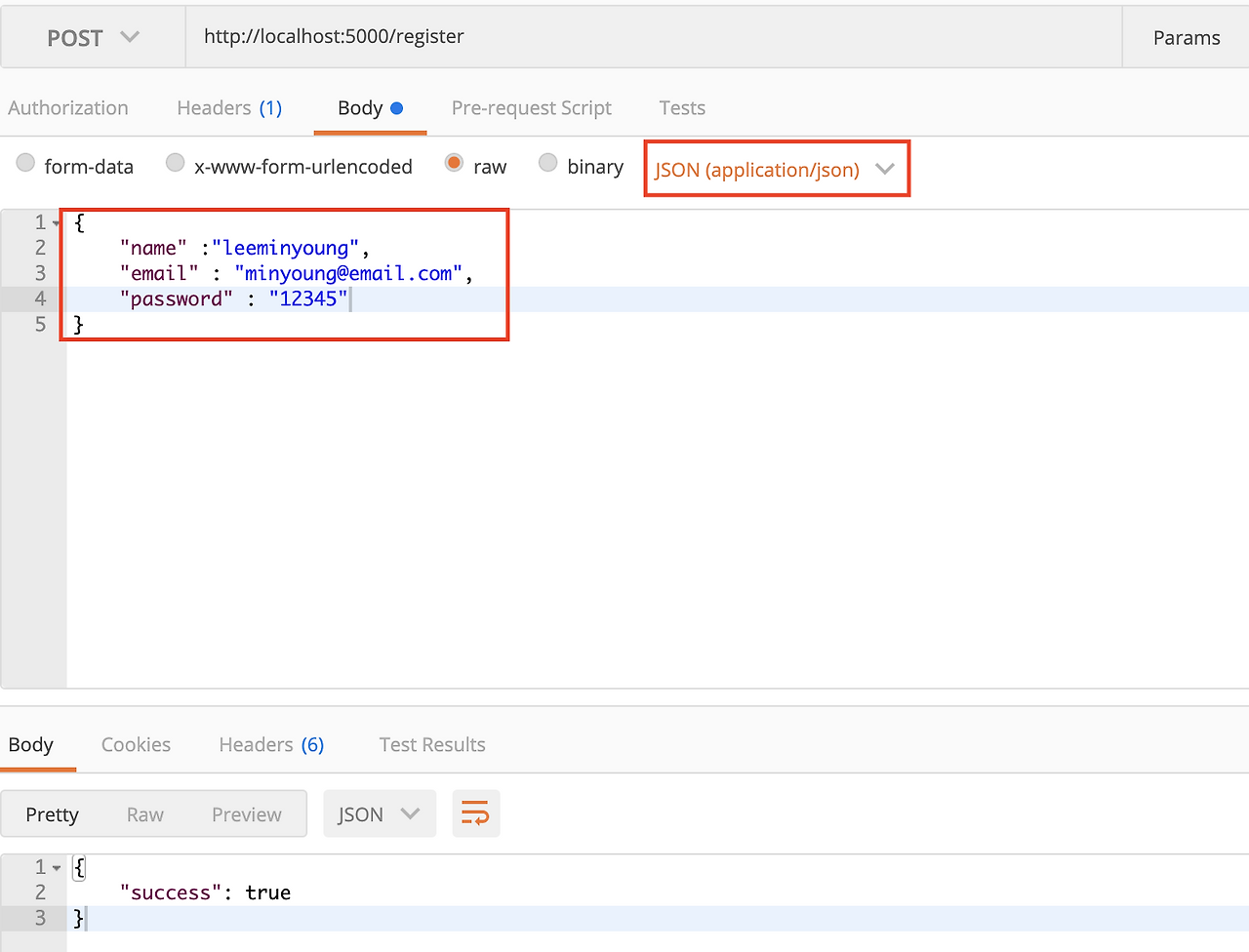This screenshot has width=1249, height=952.
Task: Click the Params button
Action: click(x=1187, y=37)
